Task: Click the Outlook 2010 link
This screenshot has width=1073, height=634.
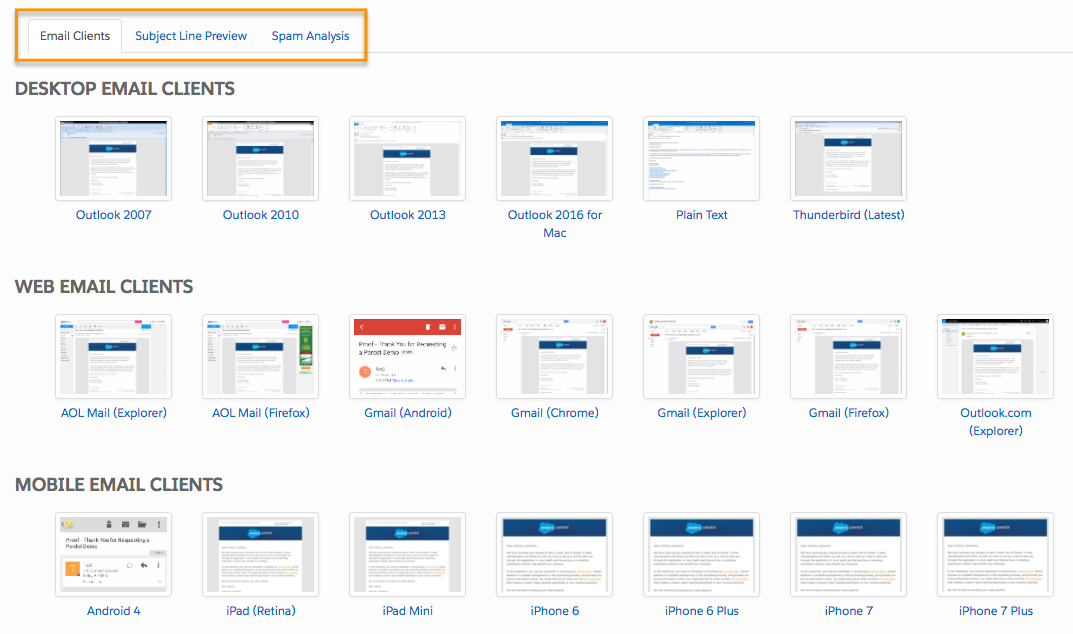Action: tap(261, 215)
